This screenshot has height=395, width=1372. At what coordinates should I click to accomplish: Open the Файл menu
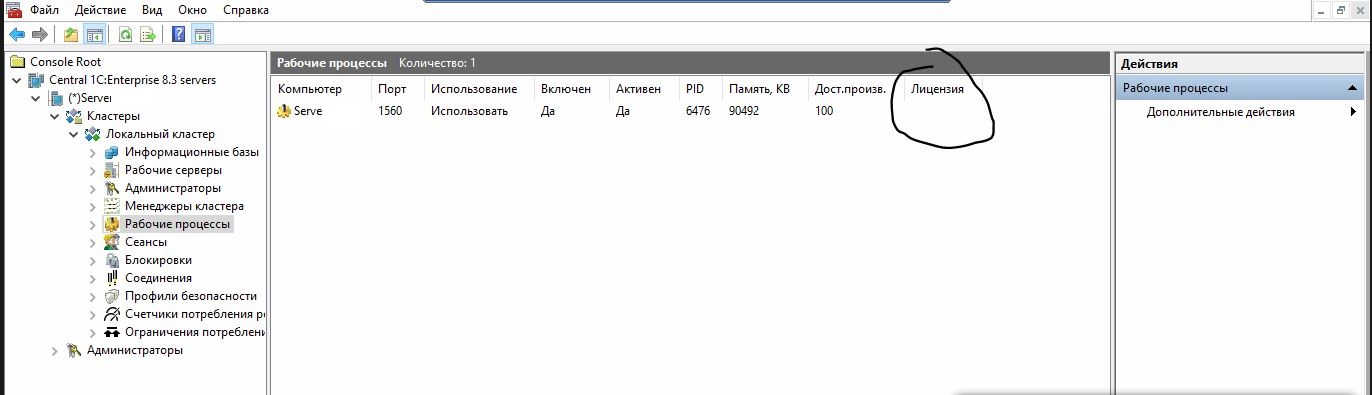pyautogui.click(x=44, y=10)
